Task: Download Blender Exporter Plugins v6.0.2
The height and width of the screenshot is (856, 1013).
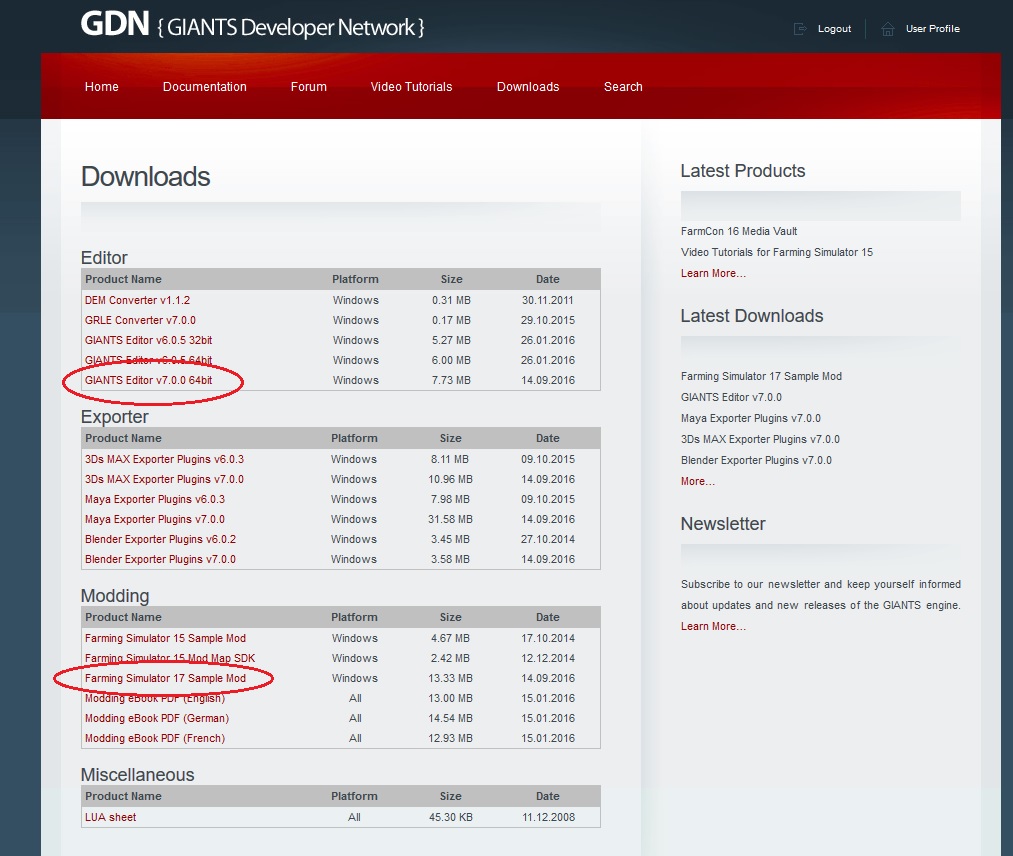Action: click(160, 539)
